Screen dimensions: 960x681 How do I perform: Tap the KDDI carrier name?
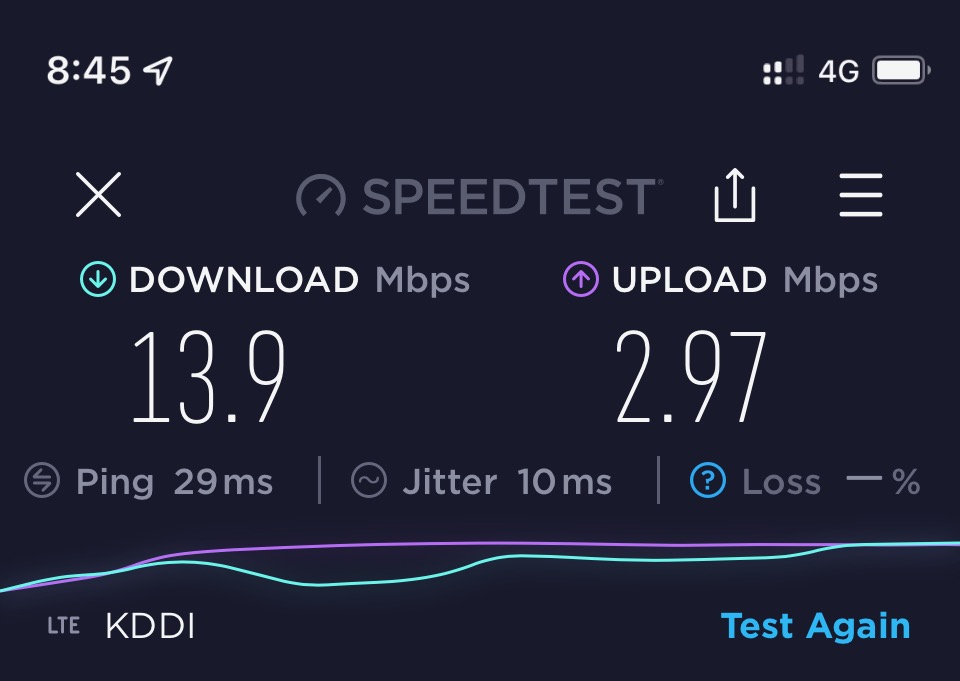[x=150, y=626]
